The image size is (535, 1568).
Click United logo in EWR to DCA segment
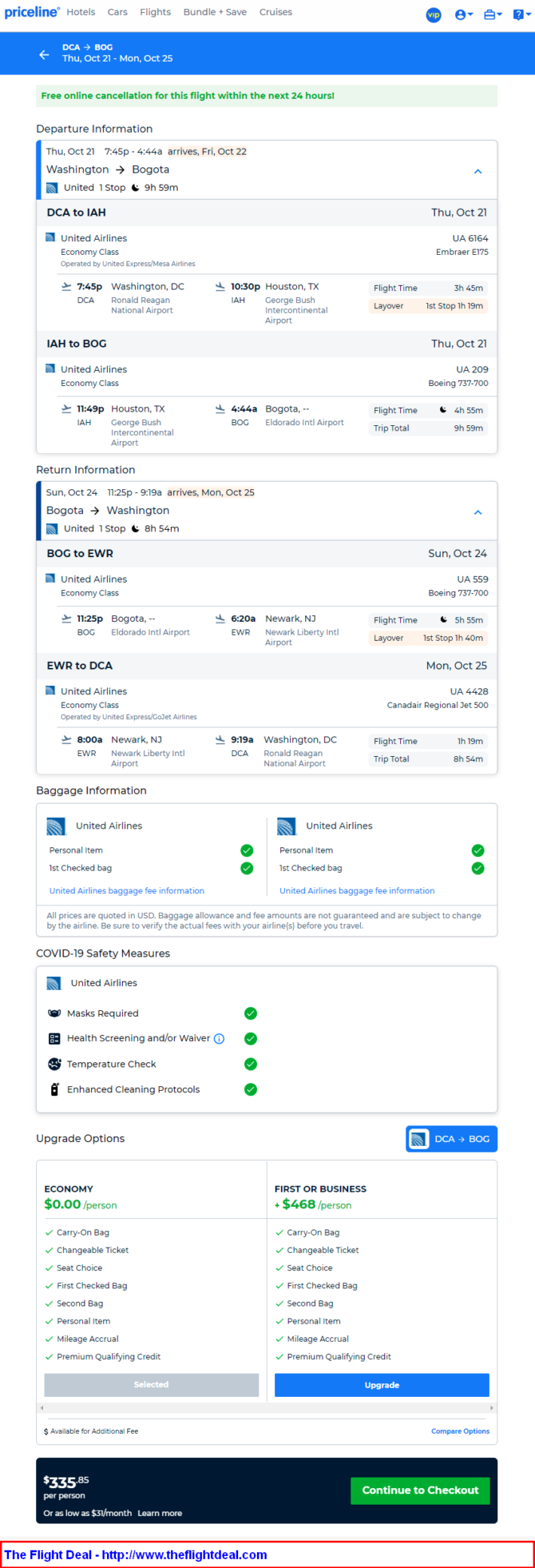tap(50, 690)
